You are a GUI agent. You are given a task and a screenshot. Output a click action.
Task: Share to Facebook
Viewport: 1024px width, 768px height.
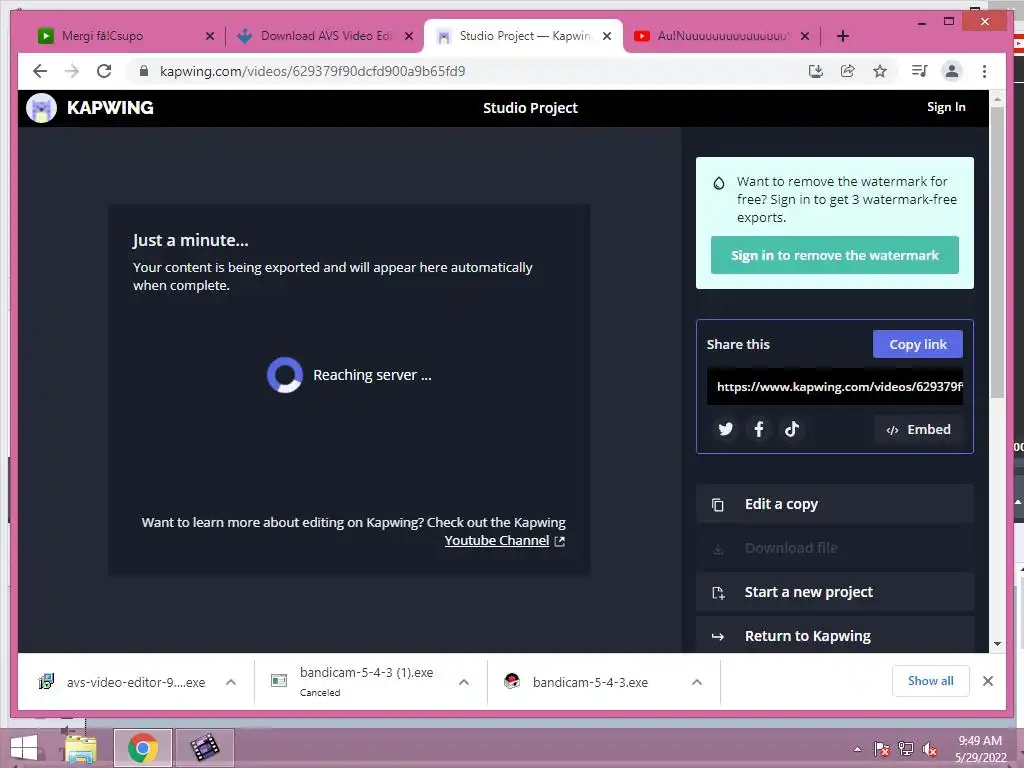[759, 429]
